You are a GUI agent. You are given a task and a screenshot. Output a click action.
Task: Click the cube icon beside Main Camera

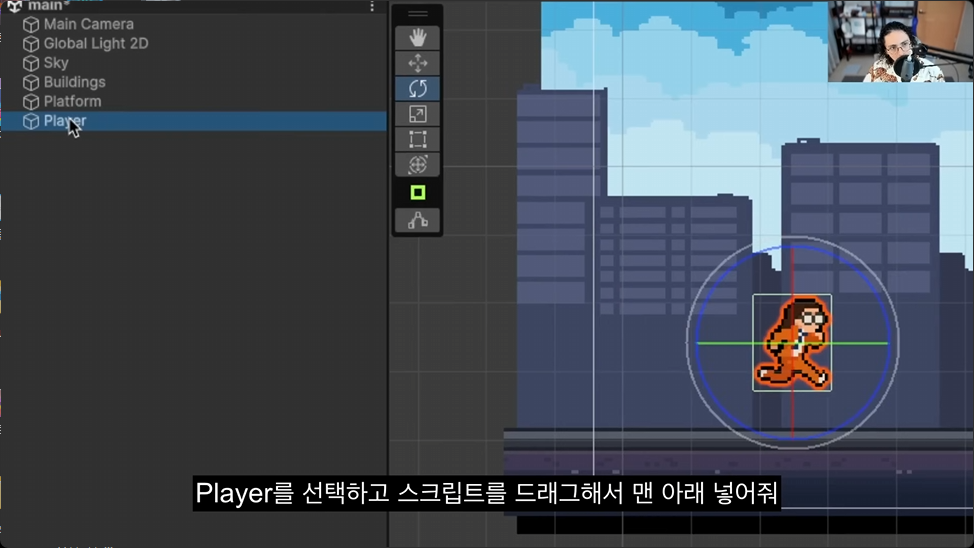coord(30,24)
